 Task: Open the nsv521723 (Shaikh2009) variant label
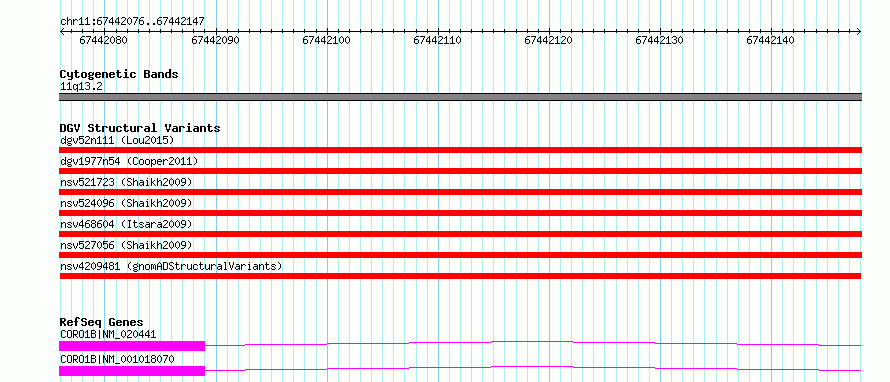(x=126, y=182)
